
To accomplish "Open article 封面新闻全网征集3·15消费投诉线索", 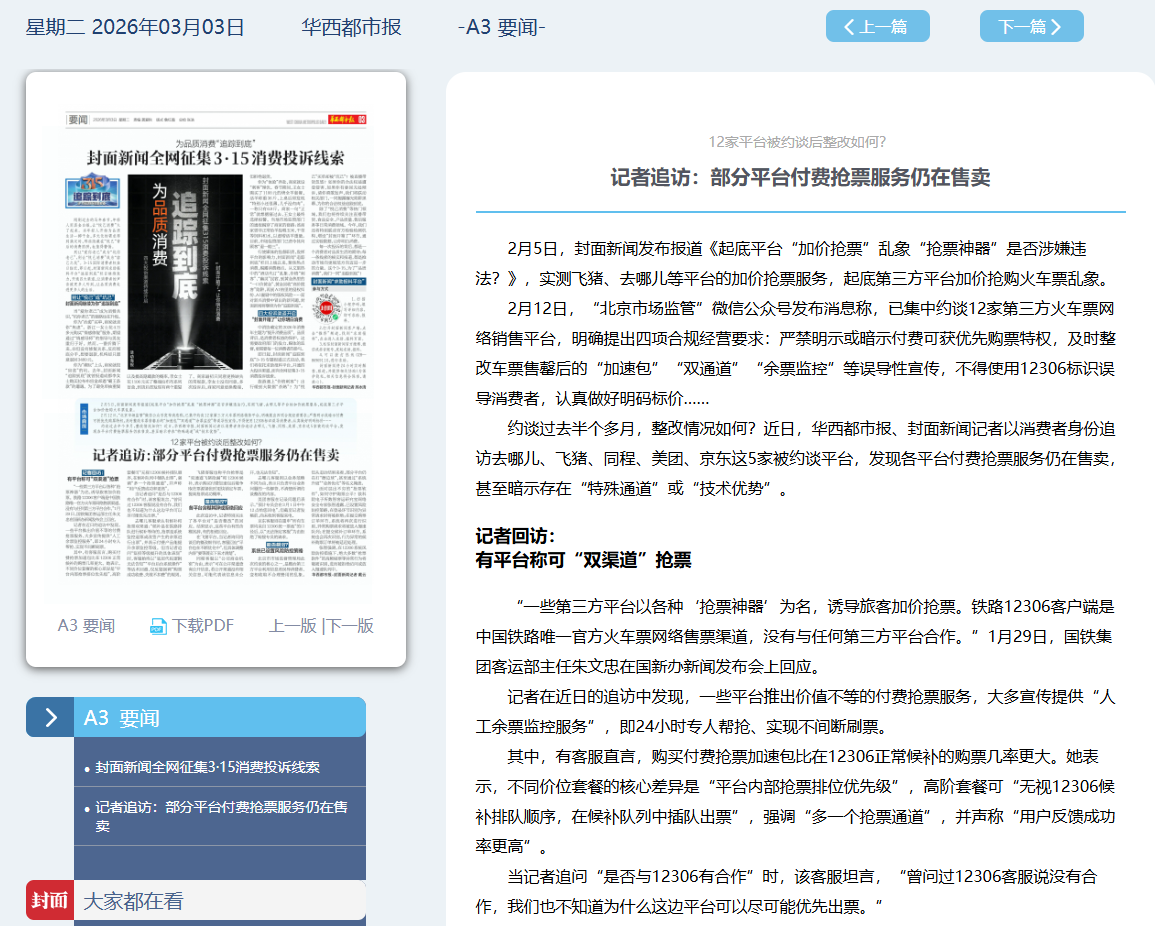I will (x=208, y=767).
